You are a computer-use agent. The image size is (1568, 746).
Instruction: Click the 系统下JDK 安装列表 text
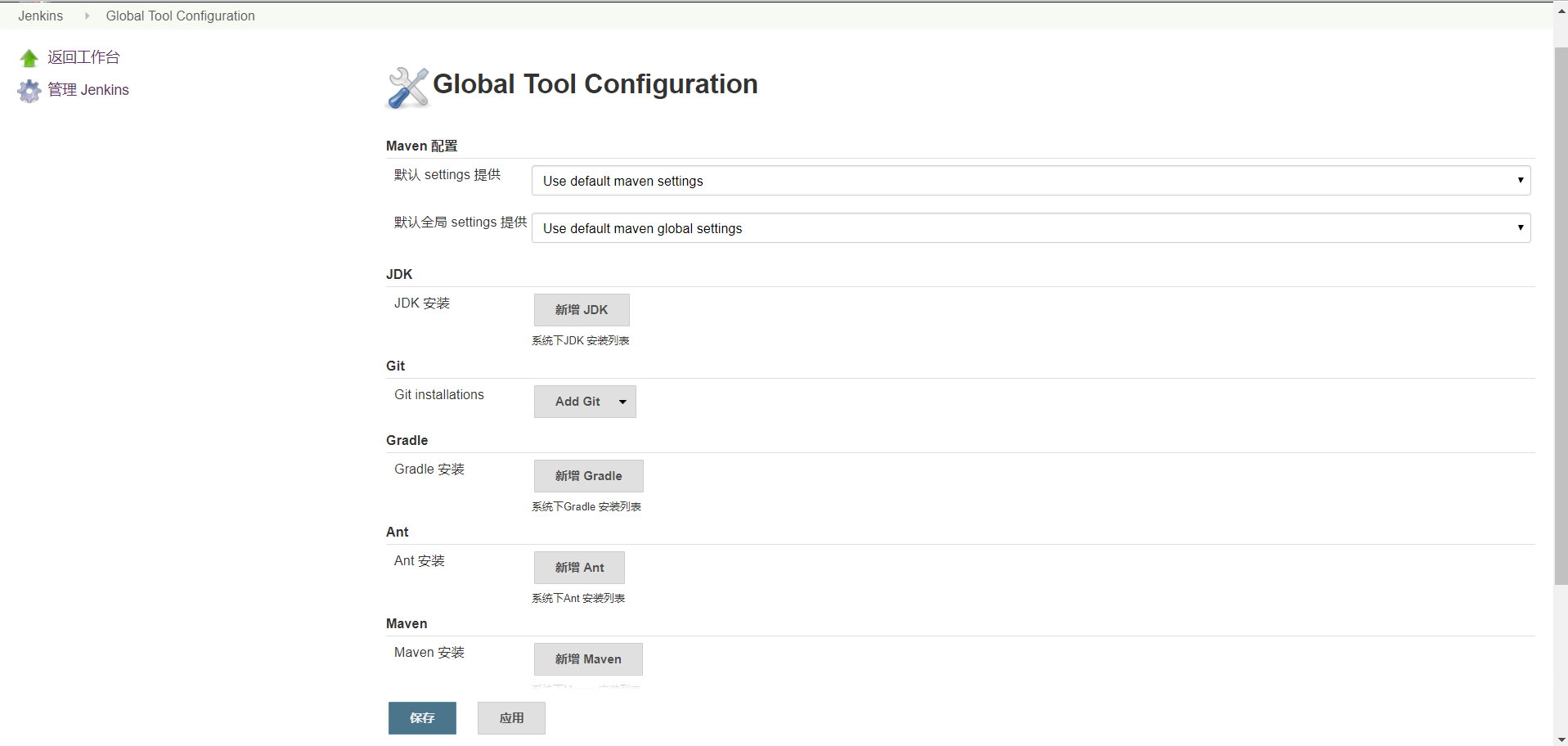[581, 340]
